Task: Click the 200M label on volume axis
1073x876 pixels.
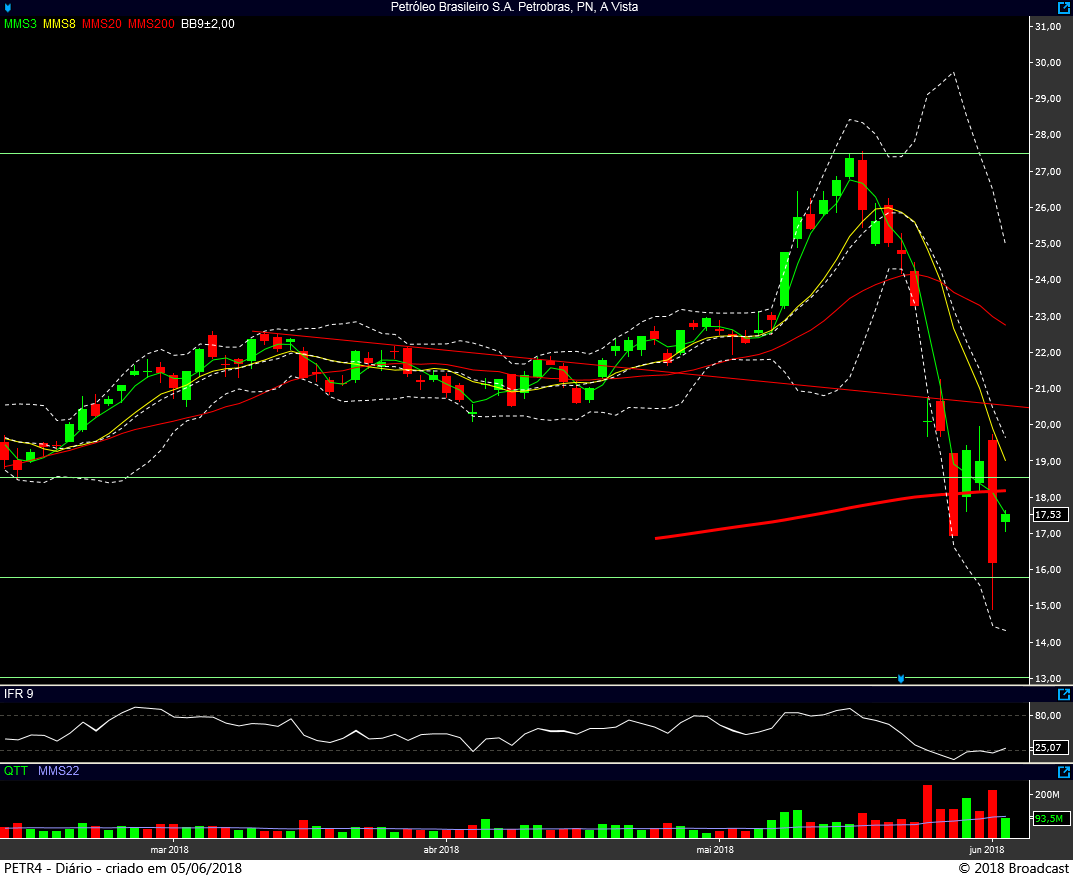Action: click(1047, 795)
